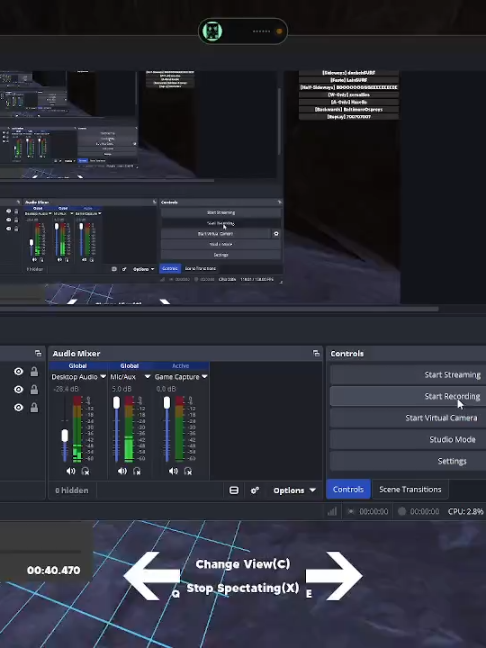
Task: Mute the Desktop Audio speaker icon
Action: (x=71, y=471)
